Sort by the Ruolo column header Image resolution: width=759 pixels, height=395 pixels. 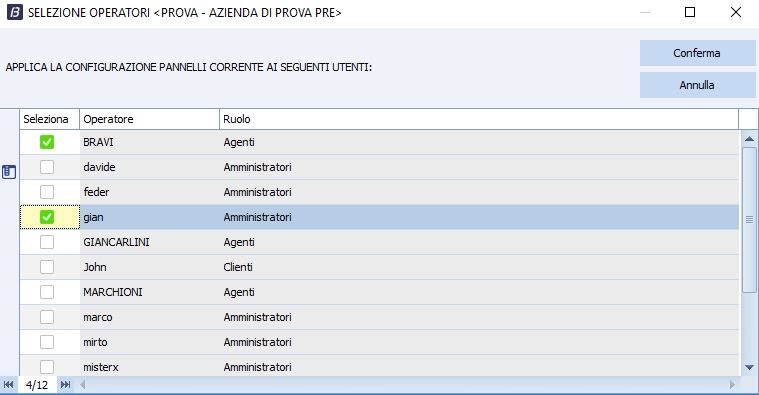(x=479, y=119)
